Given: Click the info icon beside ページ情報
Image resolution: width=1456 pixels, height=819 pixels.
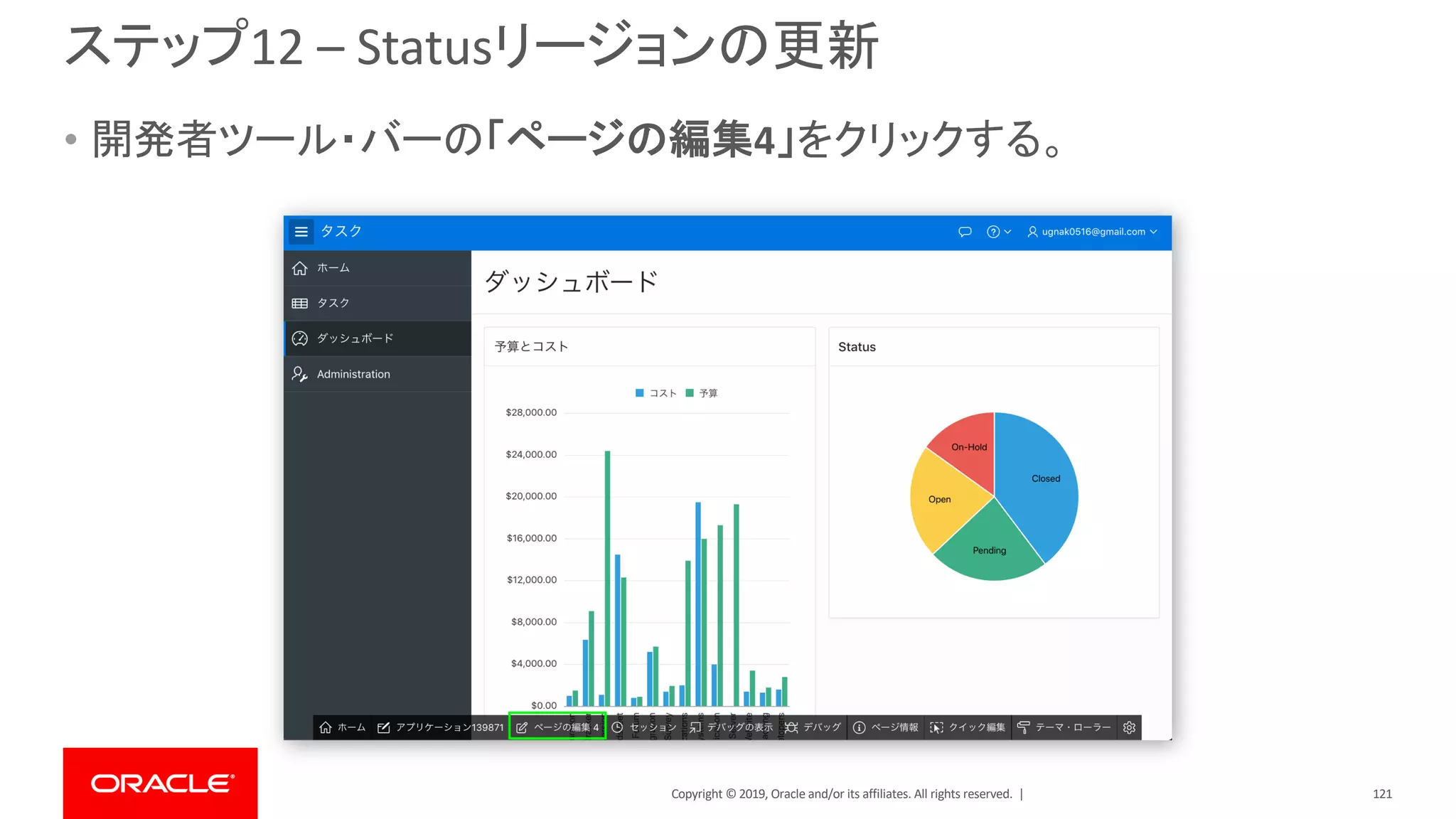Looking at the screenshot, I should tap(859, 727).
